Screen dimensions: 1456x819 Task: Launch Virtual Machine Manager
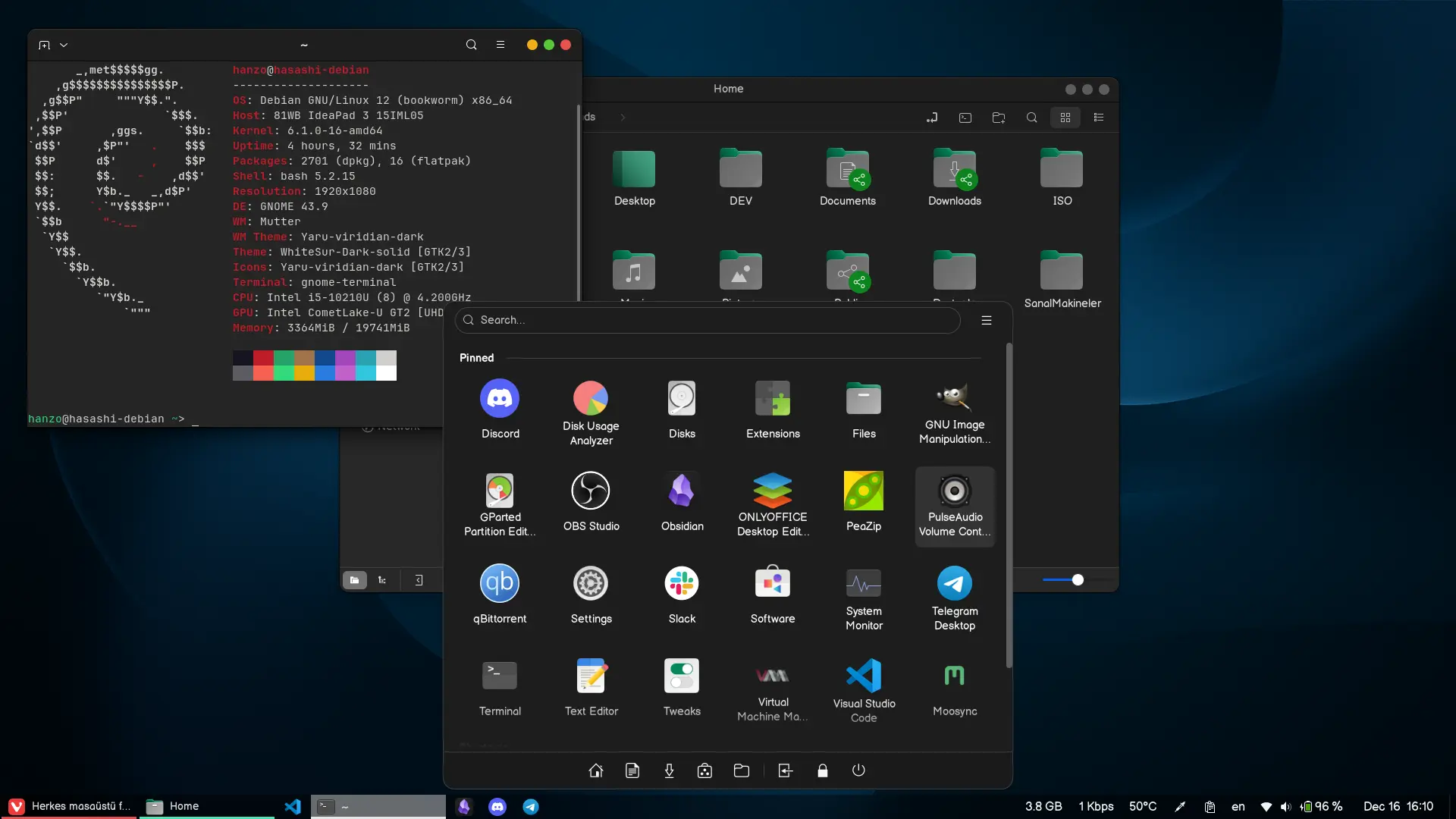point(773,691)
